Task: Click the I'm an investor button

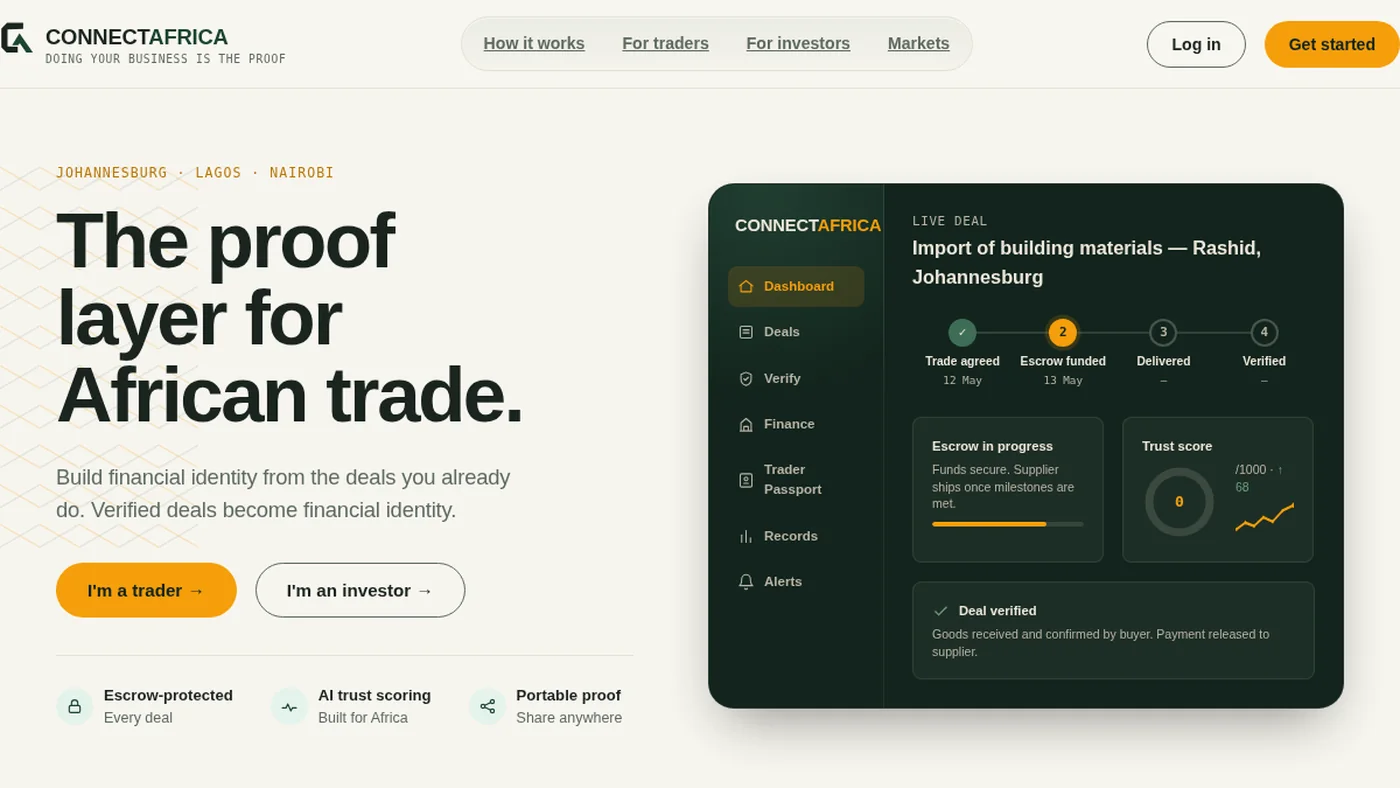Action: click(x=360, y=590)
